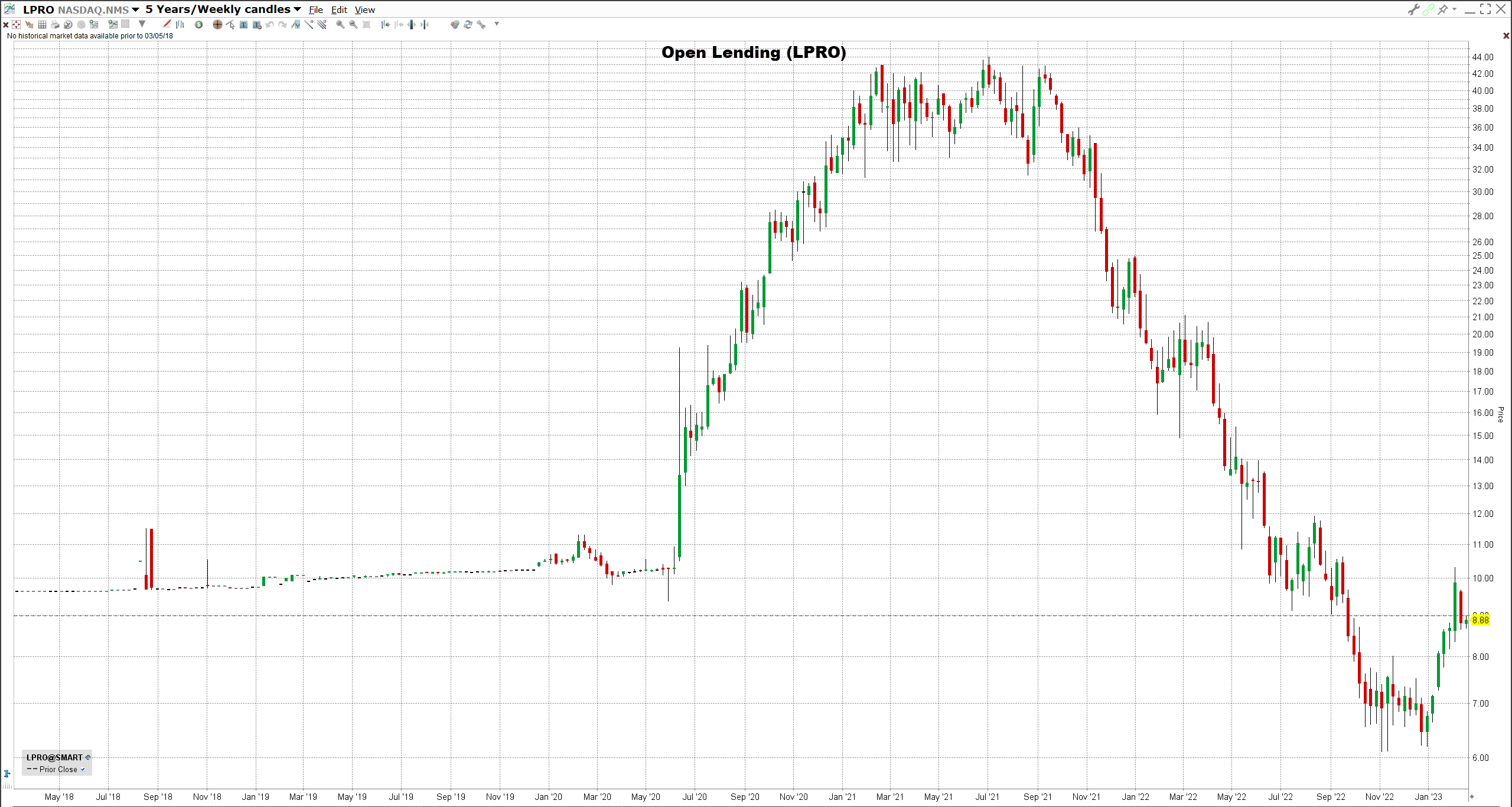The height and width of the screenshot is (807, 1512).
Task: Maximize chart with fullscreen bracket button
Action: (x=1485, y=9)
